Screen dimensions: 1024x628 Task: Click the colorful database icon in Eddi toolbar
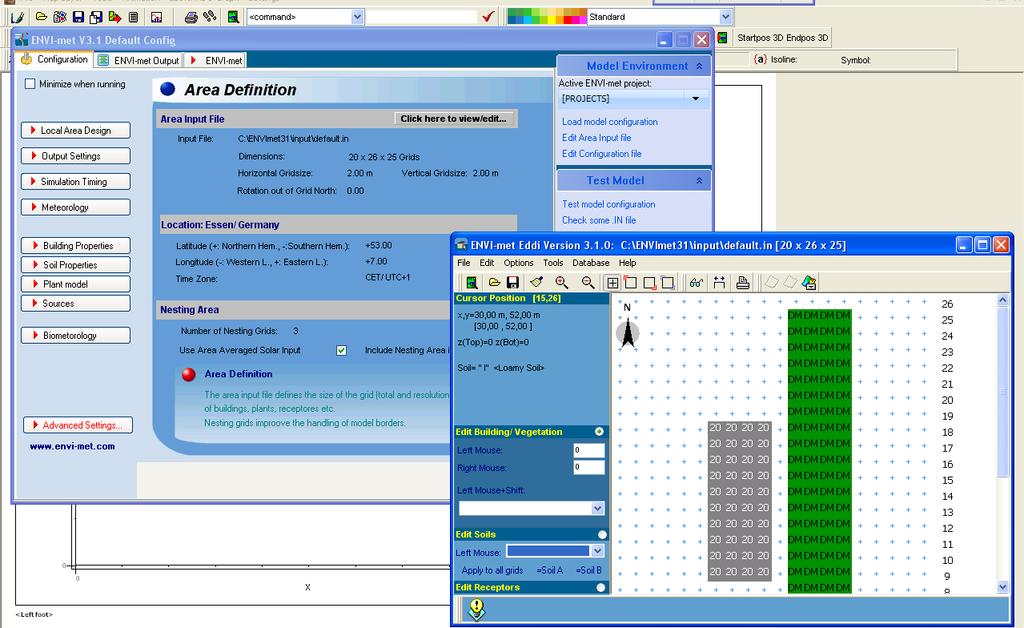(809, 283)
